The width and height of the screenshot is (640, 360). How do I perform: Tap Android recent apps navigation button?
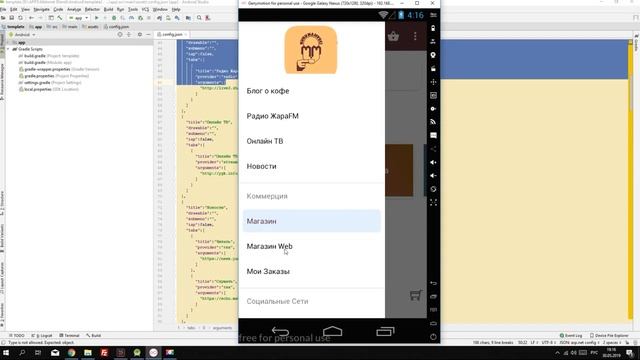(385, 331)
